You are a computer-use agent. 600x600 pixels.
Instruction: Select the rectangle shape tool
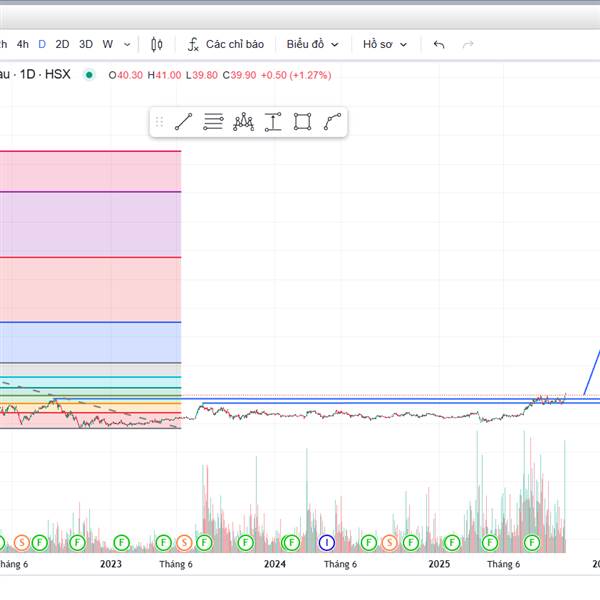tap(303, 122)
